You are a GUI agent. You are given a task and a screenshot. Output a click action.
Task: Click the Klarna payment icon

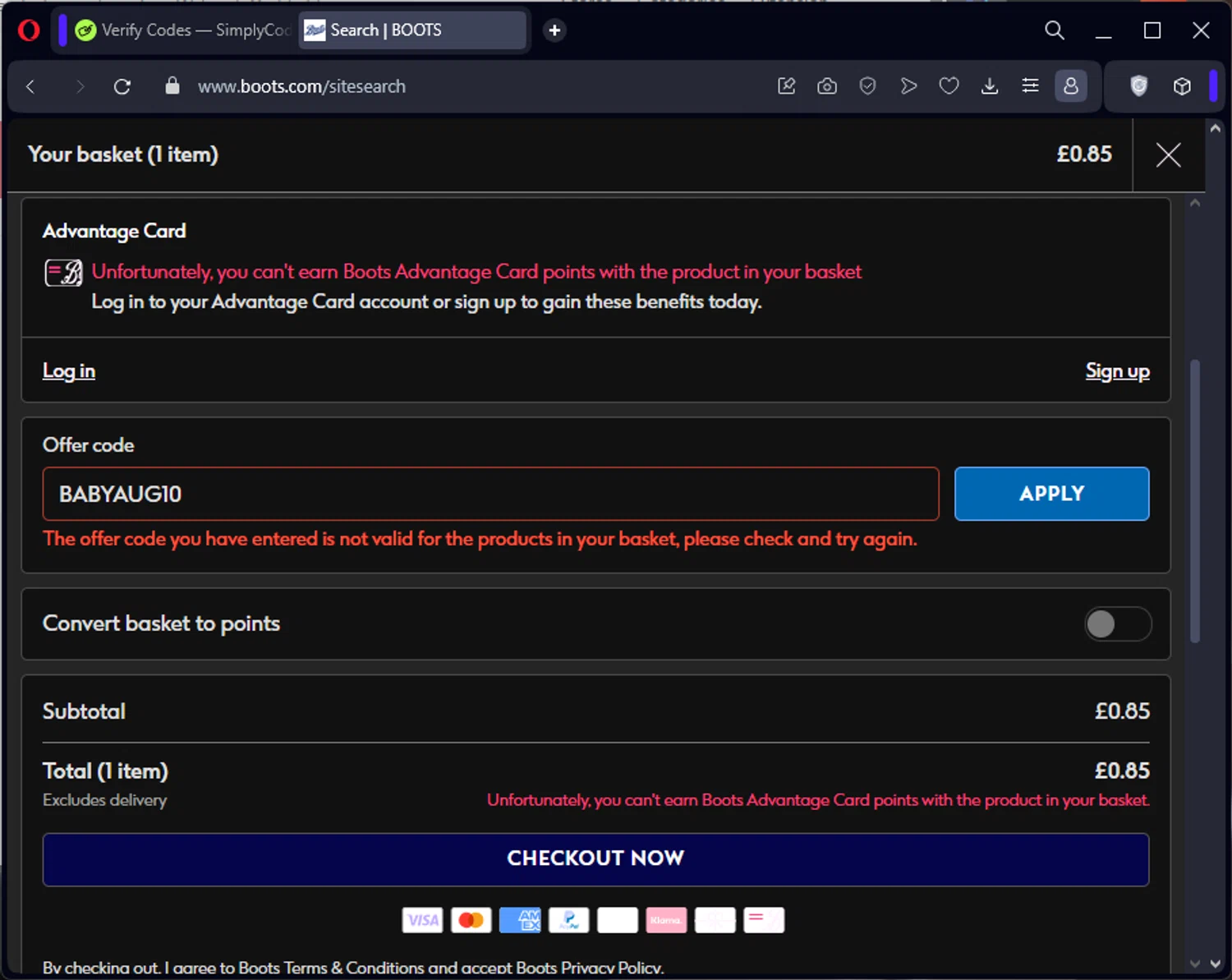tap(666, 920)
